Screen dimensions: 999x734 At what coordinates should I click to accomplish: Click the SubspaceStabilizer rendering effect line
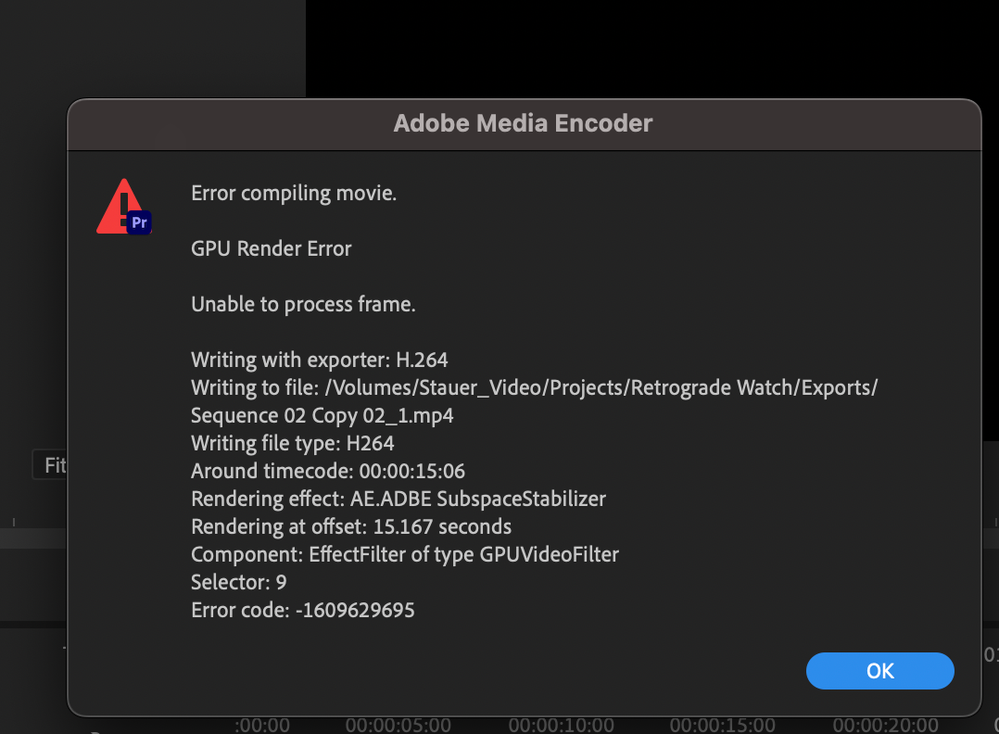(x=398, y=498)
